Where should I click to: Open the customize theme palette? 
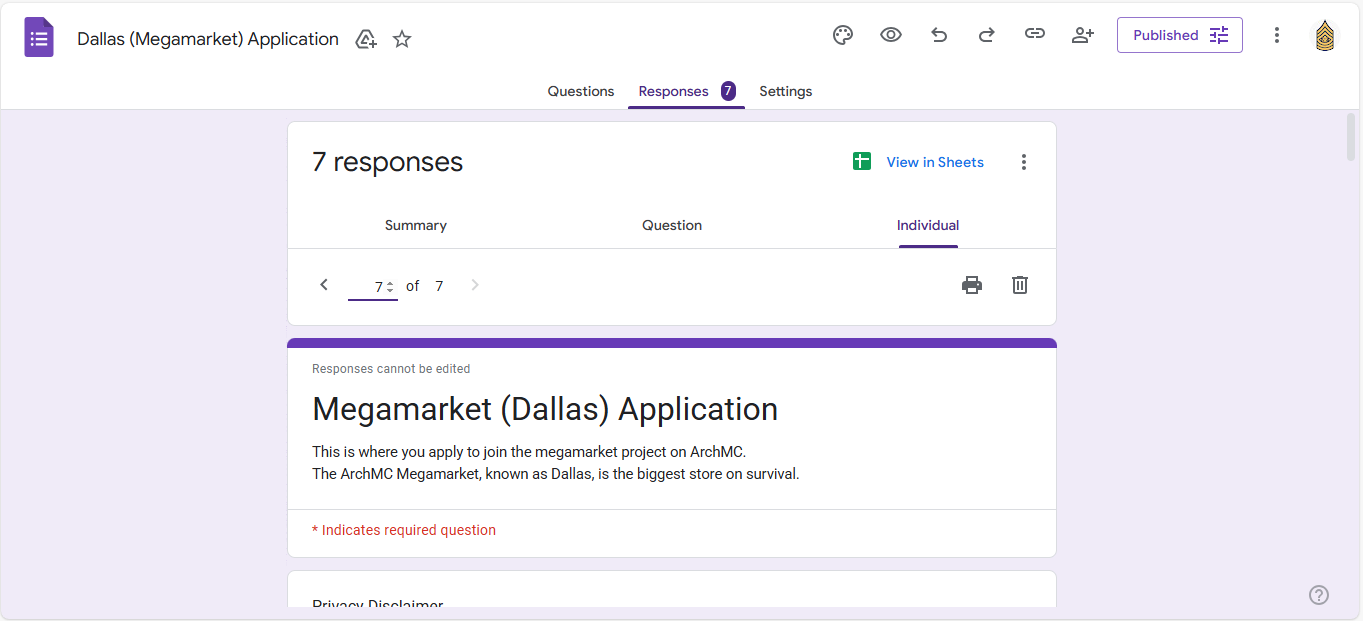pos(843,35)
